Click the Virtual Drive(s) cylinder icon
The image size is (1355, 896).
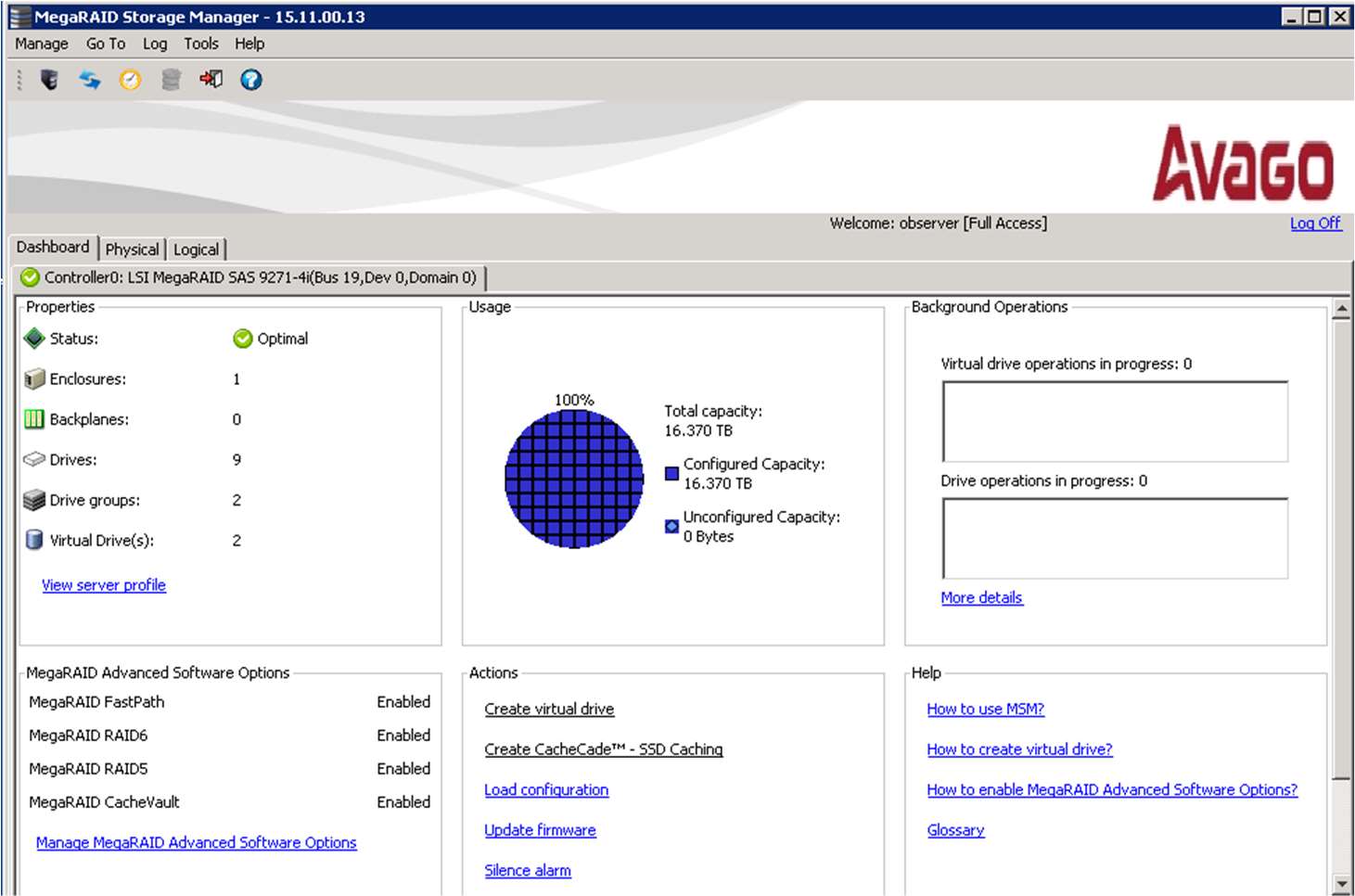point(34,540)
